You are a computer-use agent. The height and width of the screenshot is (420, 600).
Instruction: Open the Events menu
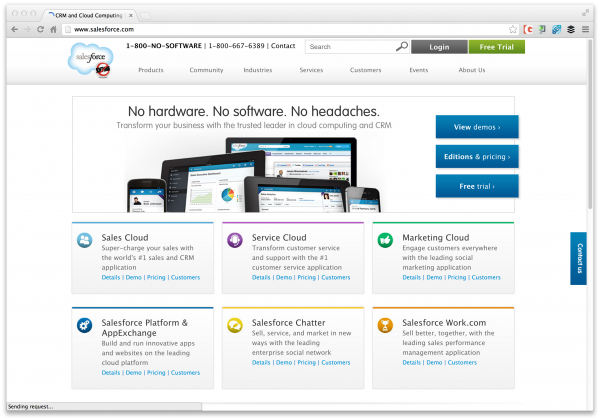click(419, 70)
